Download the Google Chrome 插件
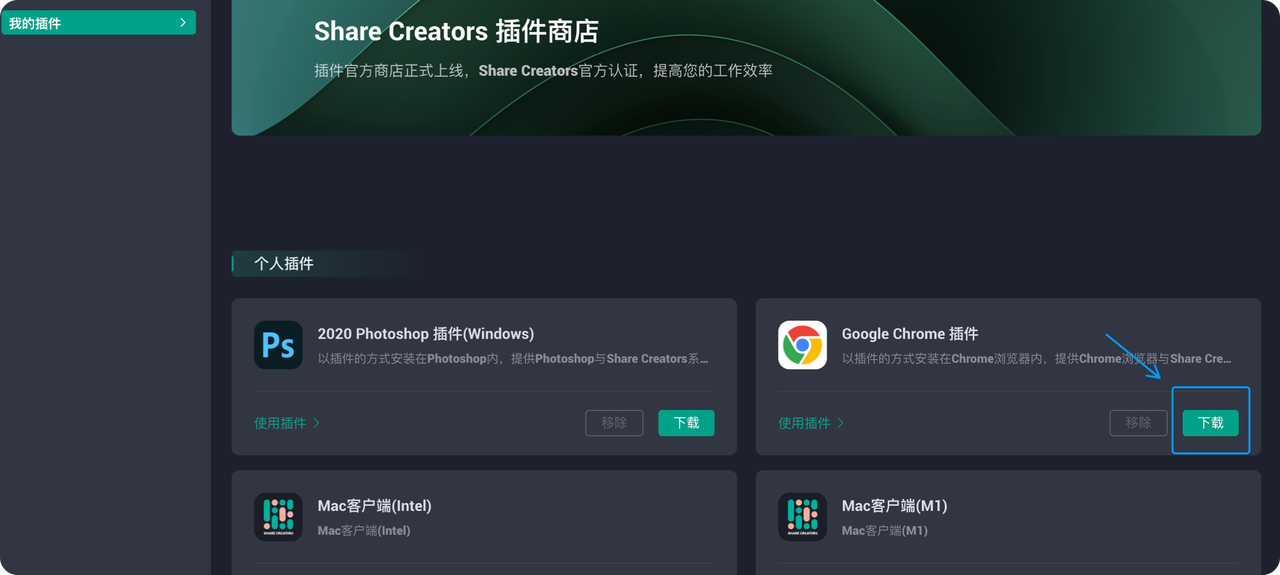 1210,423
